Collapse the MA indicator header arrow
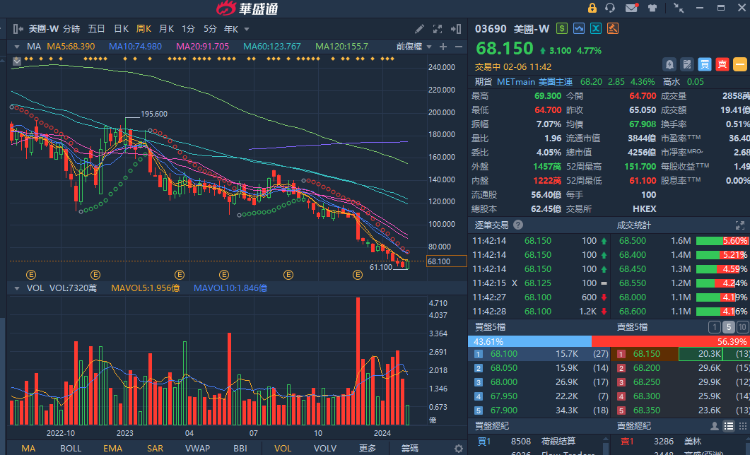This screenshot has height=455, width=750. click(17, 46)
